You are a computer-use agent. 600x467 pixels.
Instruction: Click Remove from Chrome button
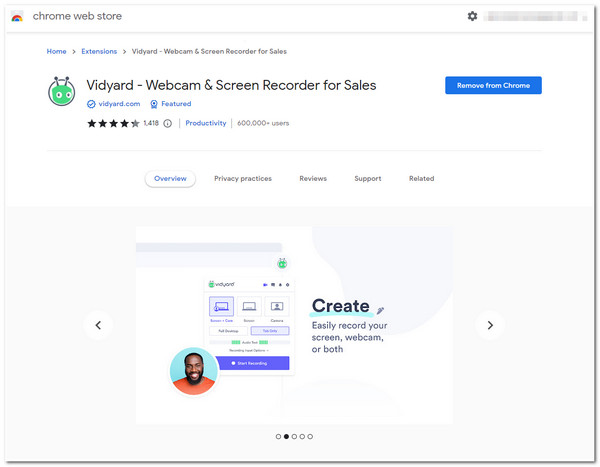(493, 85)
